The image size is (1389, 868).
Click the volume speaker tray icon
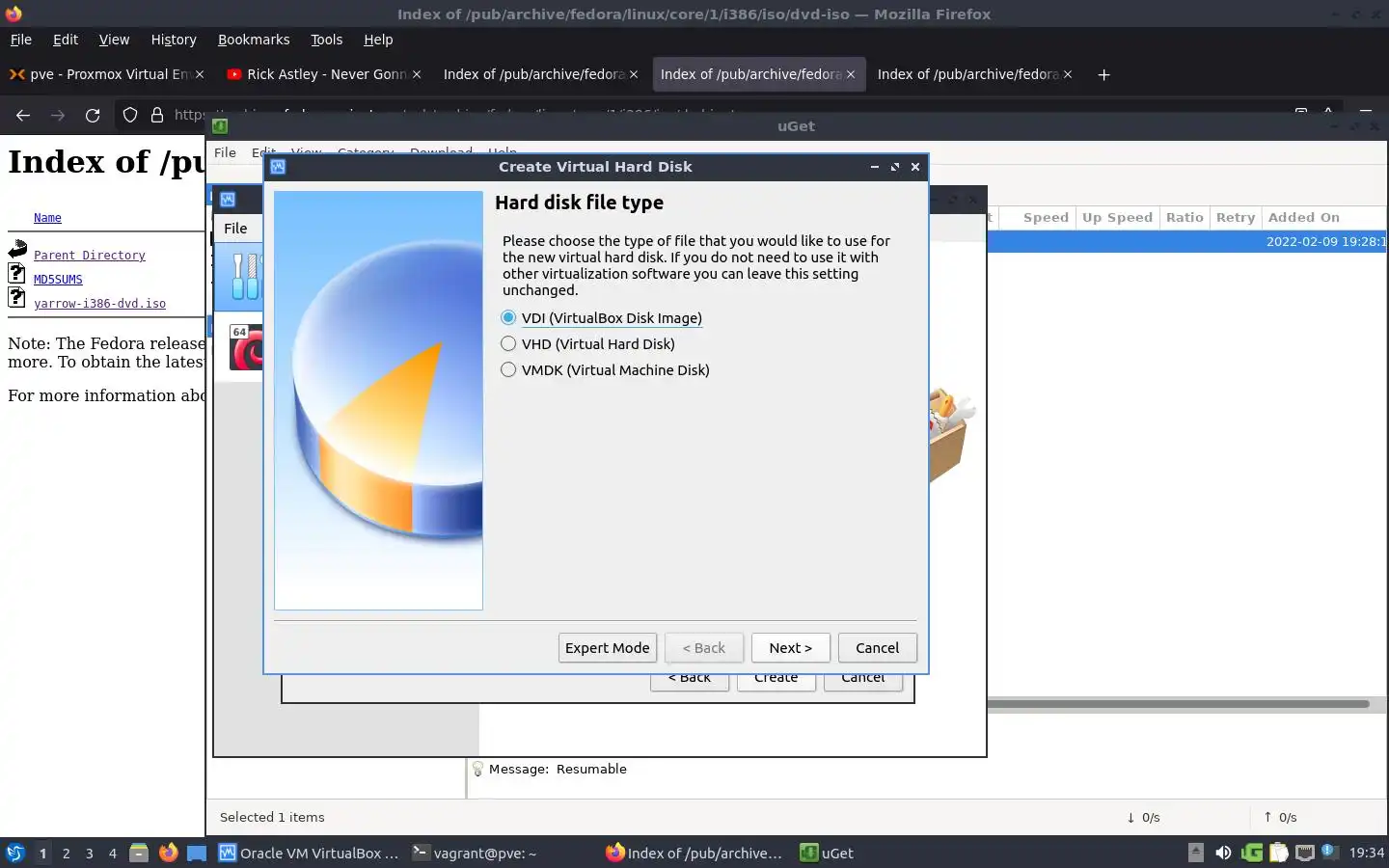[1223, 853]
